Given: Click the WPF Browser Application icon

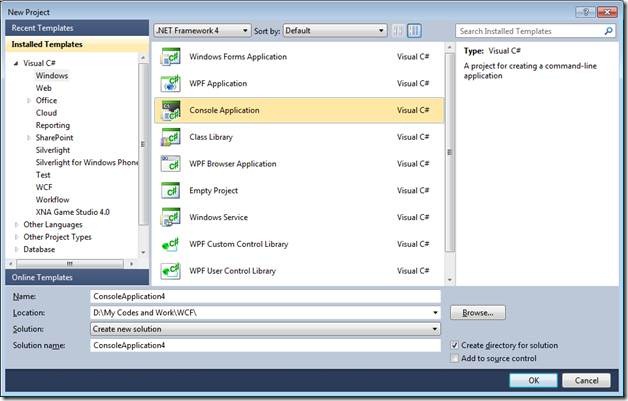Looking at the screenshot, I should (170, 164).
